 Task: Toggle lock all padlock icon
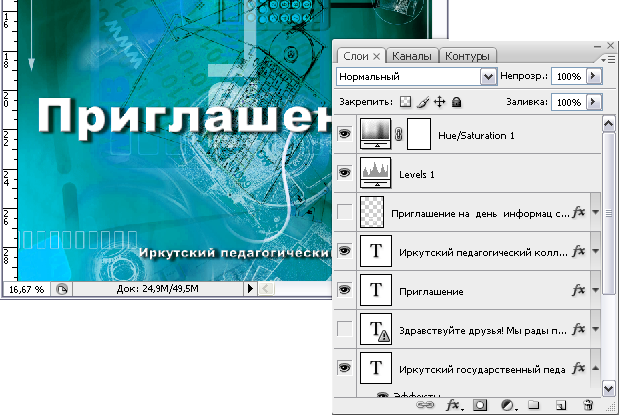pos(456,102)
